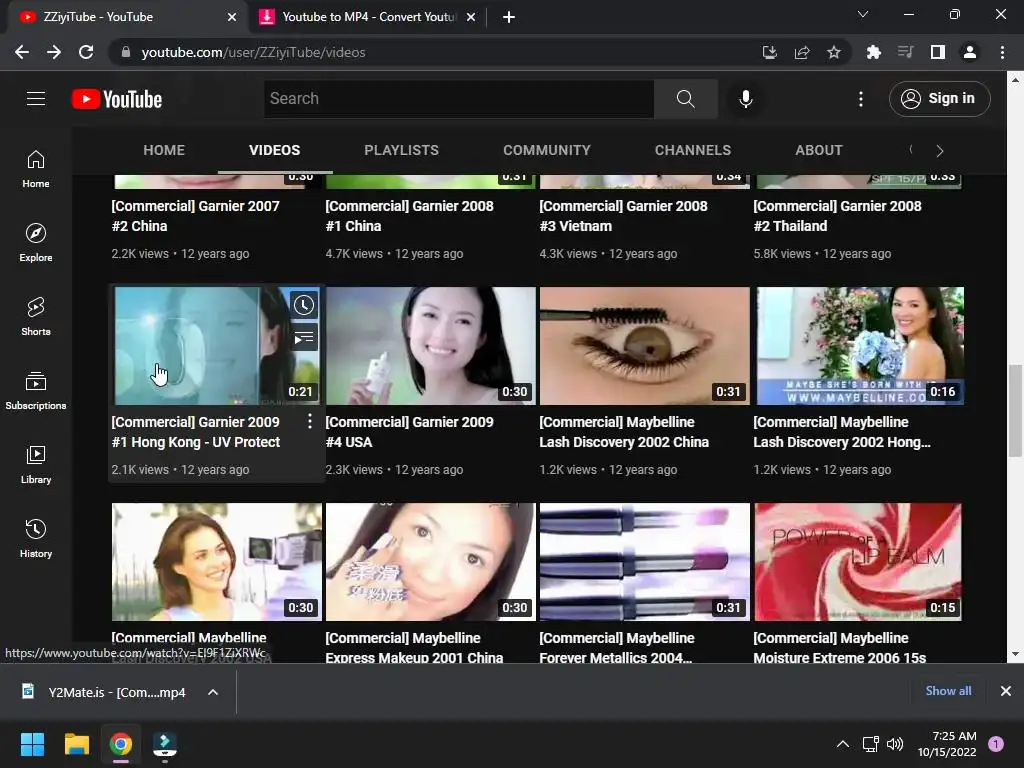Open the Windows Start menu
This screenshot has height=768, width=1024.
[x=32, y=744]
